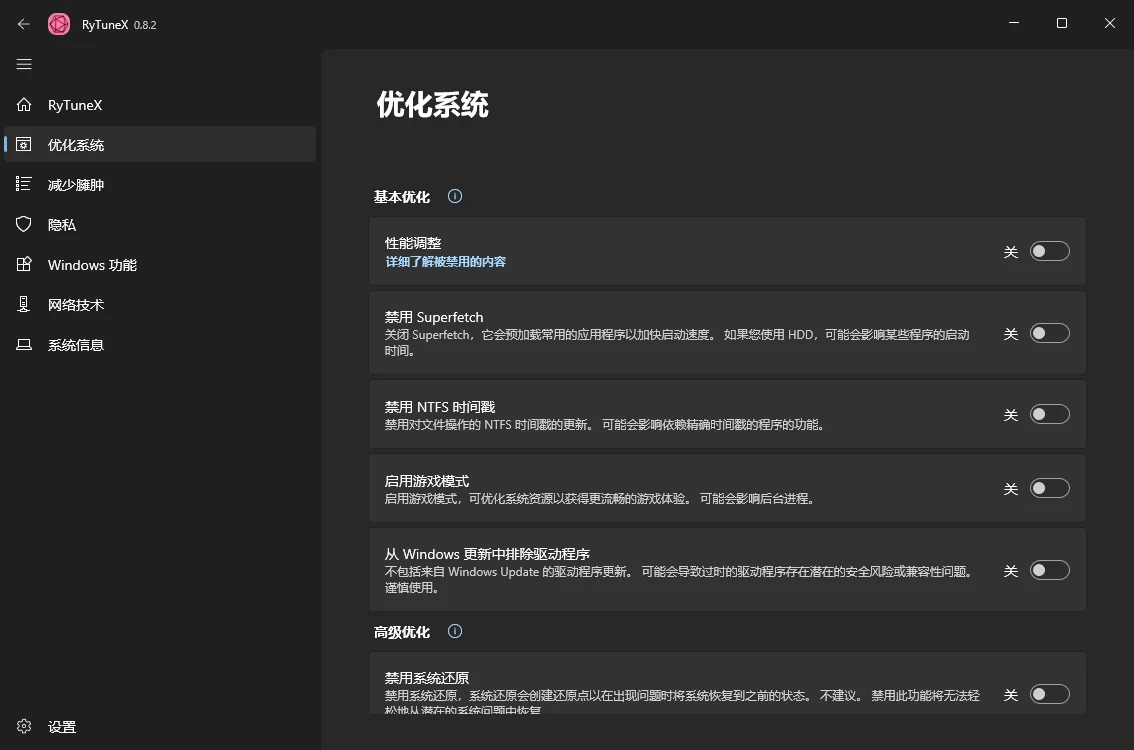Click the info icon next to 基本优化
The height and width of the screenshot is (750, 1134).
pyautogui.click(x=455, y=196)
